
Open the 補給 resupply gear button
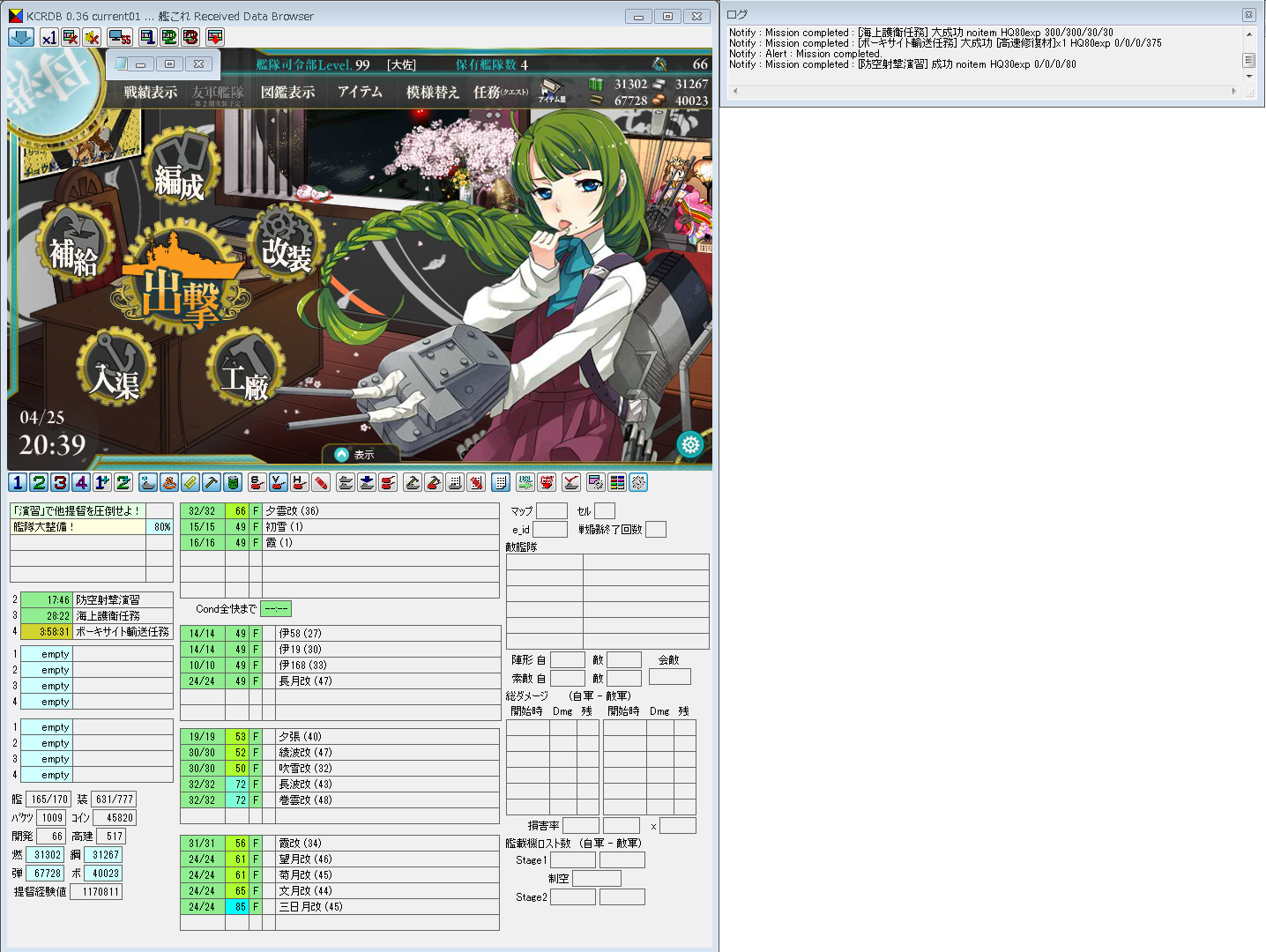[x=75, y=244]
